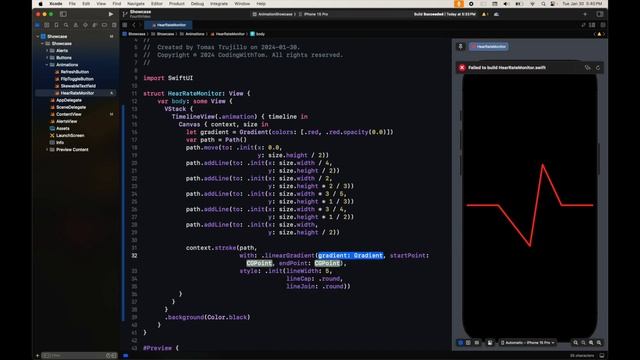Collapse the Showcase group folder
This screenshot has height=360, width=640.
point(42,43)
